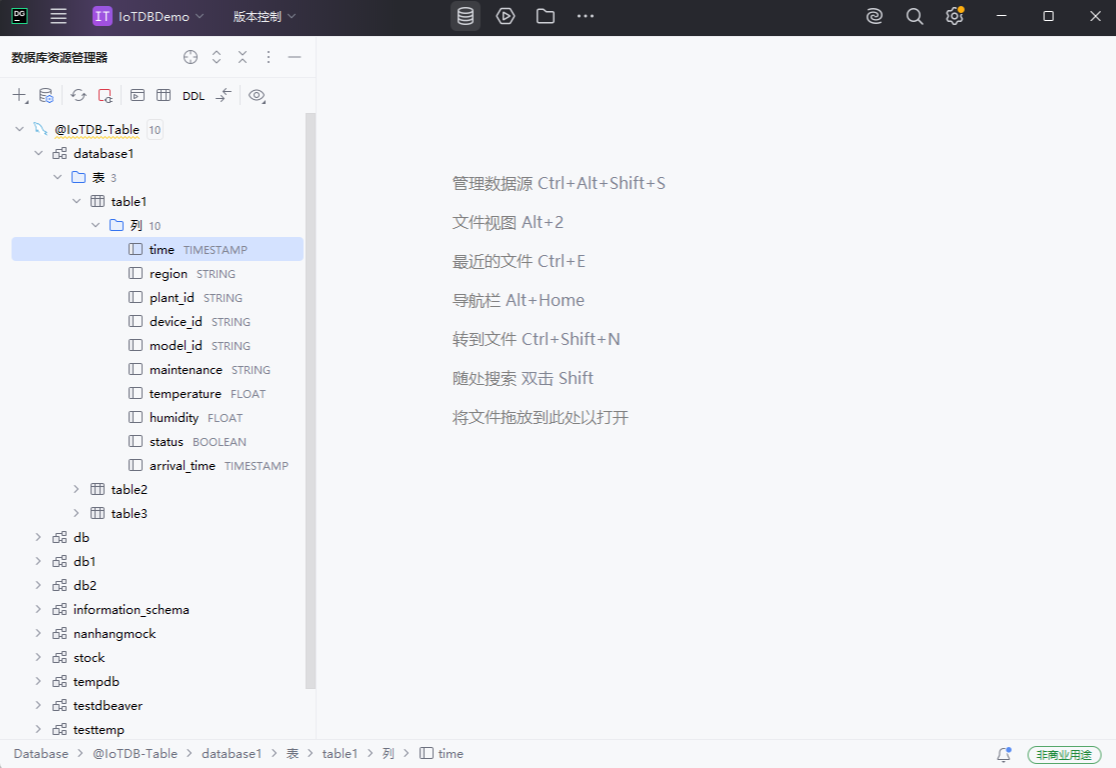The height and width of the screenshot is (768, 1116).
Task: Collapse all nodes in the explorer
Action: pyautogui.click(x=242, y=57)
